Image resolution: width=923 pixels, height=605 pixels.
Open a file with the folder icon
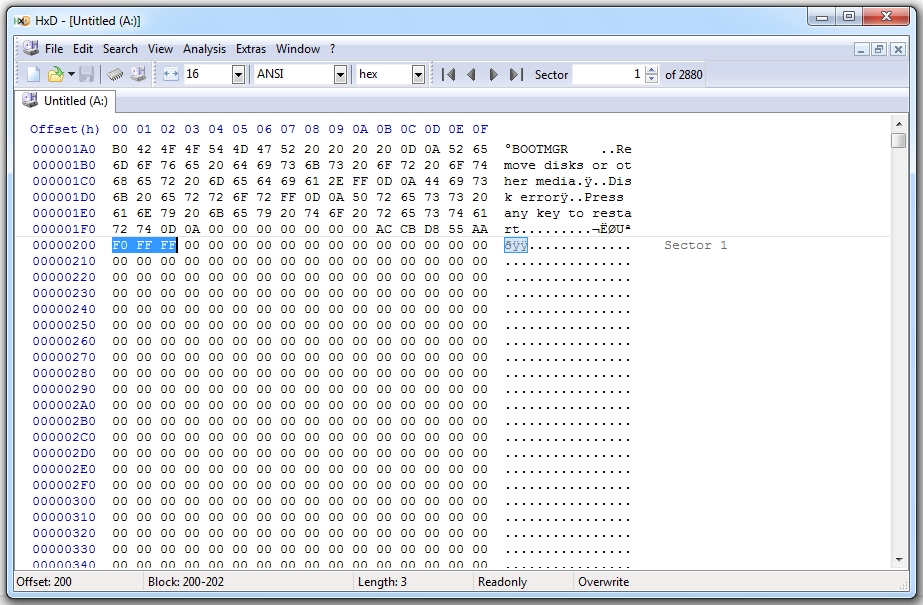[x=55, y=74]
